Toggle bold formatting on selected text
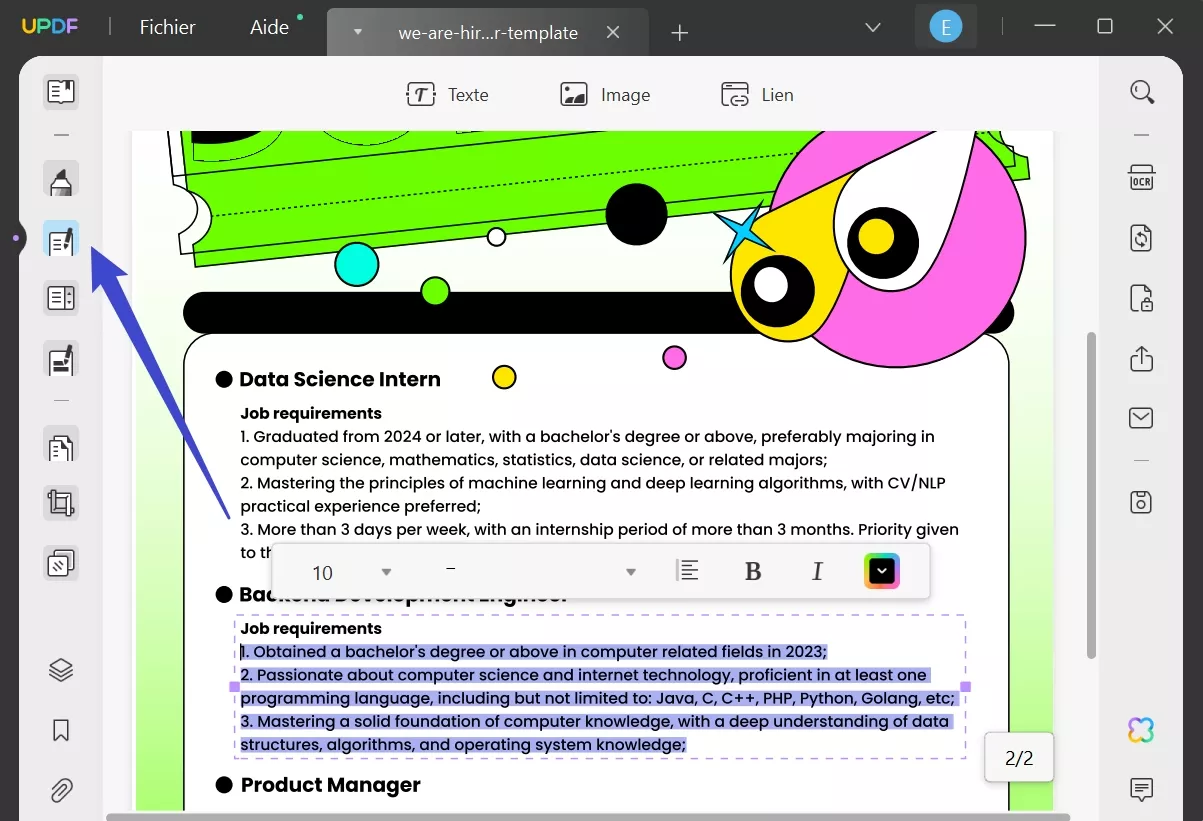The width and height of the screenshot is (1203, 821). (x=753, y=571)
